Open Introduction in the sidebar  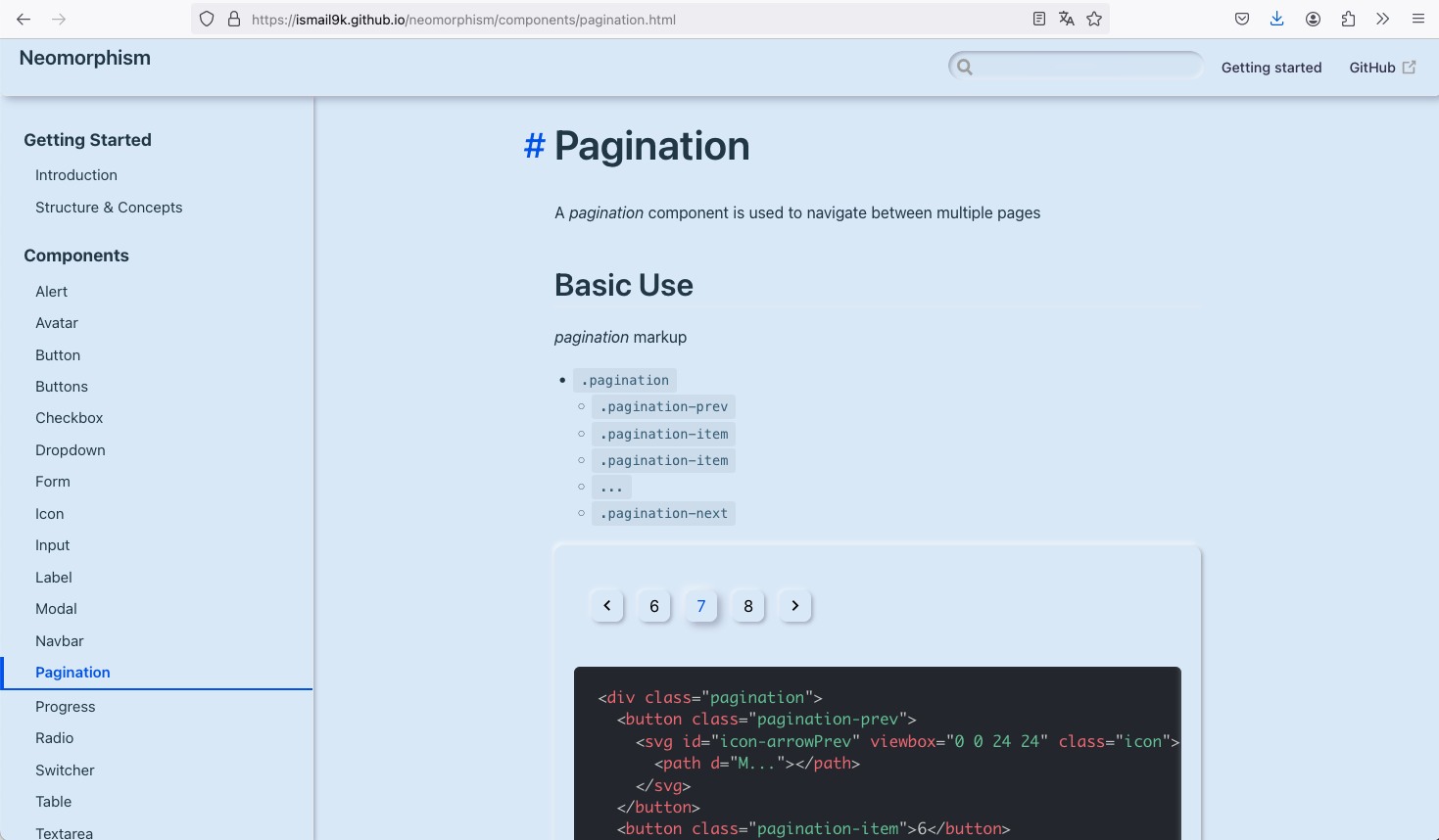[x=76, y=175]
